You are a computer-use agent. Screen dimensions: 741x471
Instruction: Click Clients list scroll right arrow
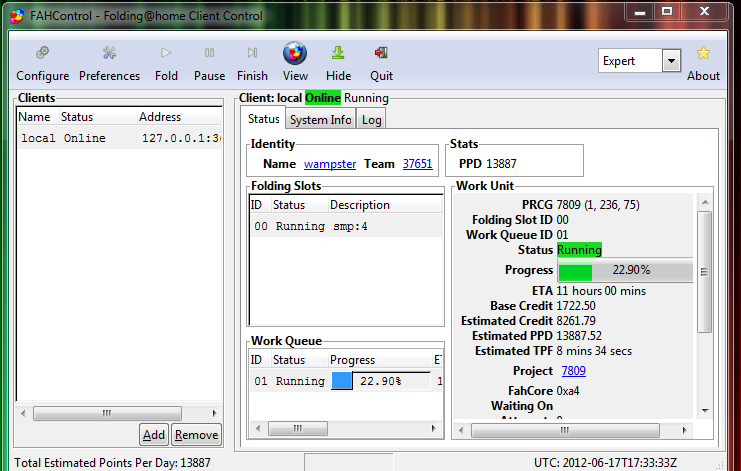pyautogui.click(x=215, y=413)
